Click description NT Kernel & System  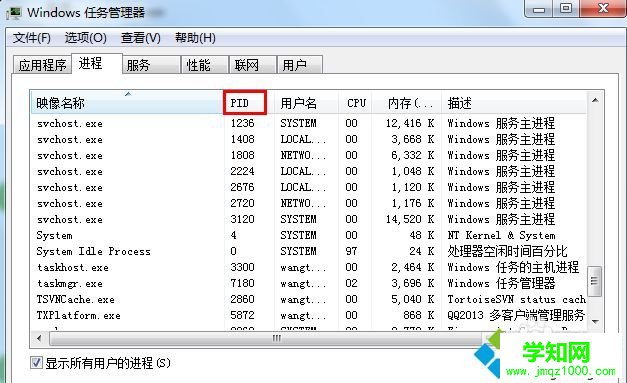[x=501, y=235]
